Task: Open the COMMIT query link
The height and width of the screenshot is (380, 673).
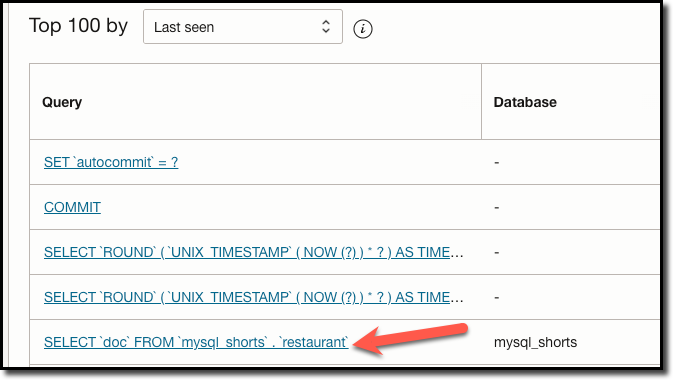Action: (x=72, y=207)
